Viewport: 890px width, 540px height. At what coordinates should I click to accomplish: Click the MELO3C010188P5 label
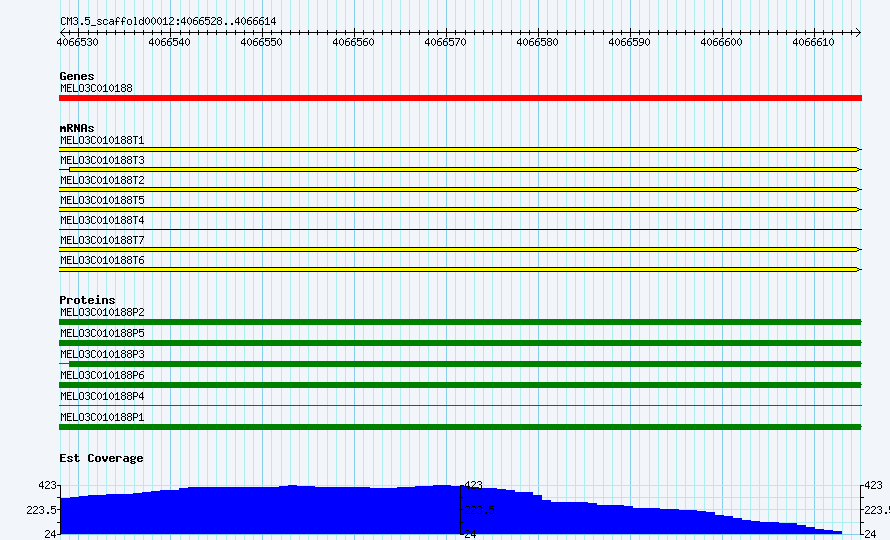[102, 333]
